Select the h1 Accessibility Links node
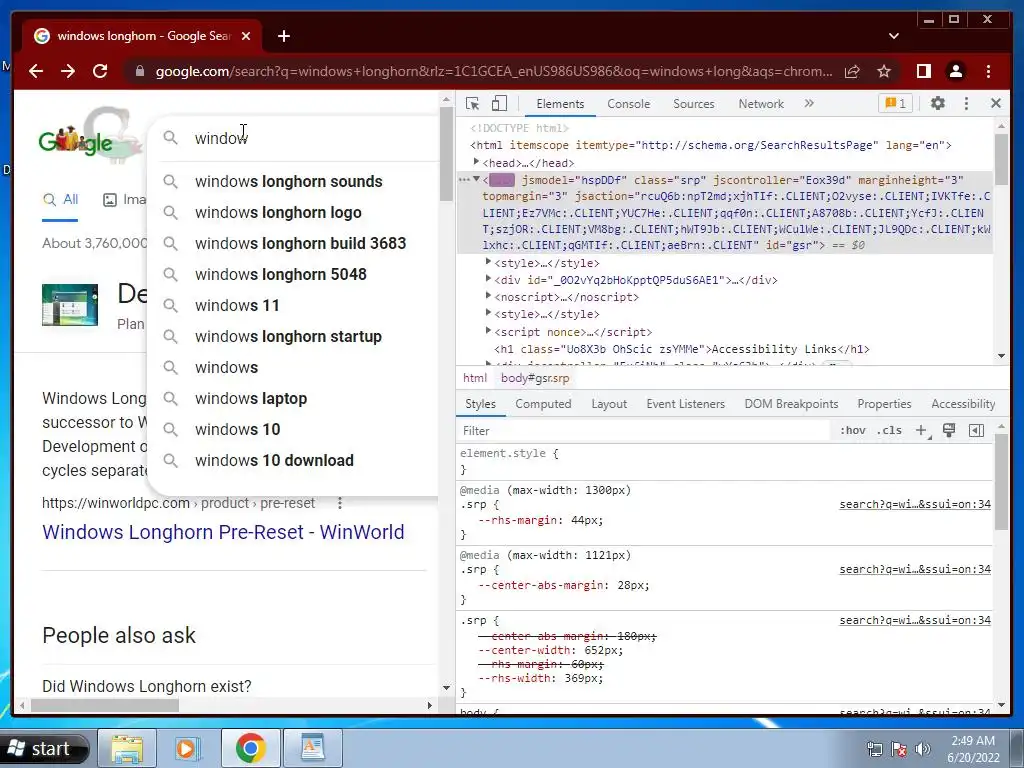This screenshot has height=768, width=1024. pyautogui.click(x=682, y=349)
